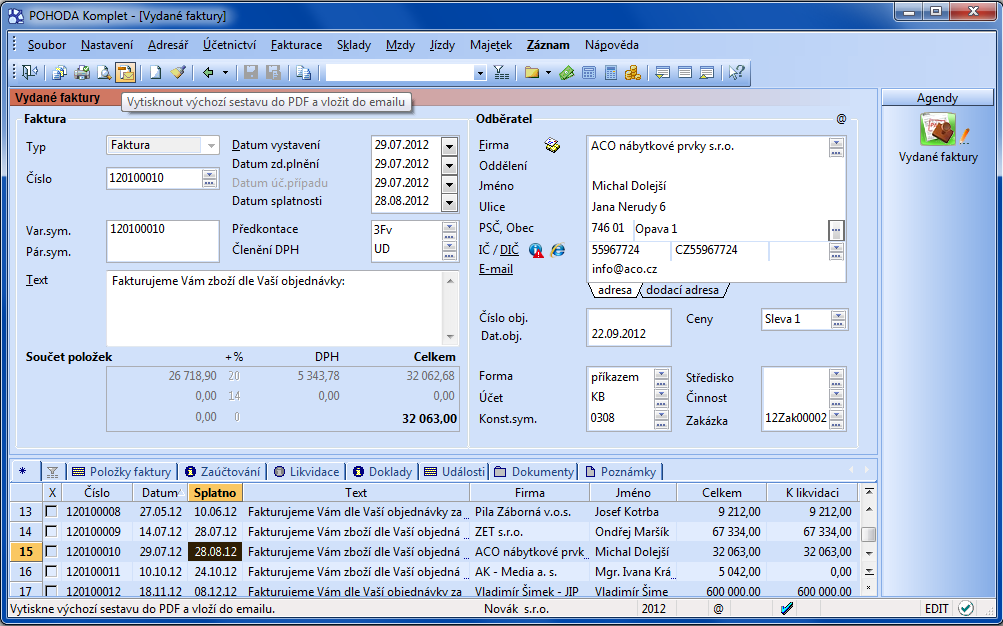The width and height of the screenshot is (1003, 626).
Task: Click the filter icon left of Položky faktury
Action: [52, 472]
